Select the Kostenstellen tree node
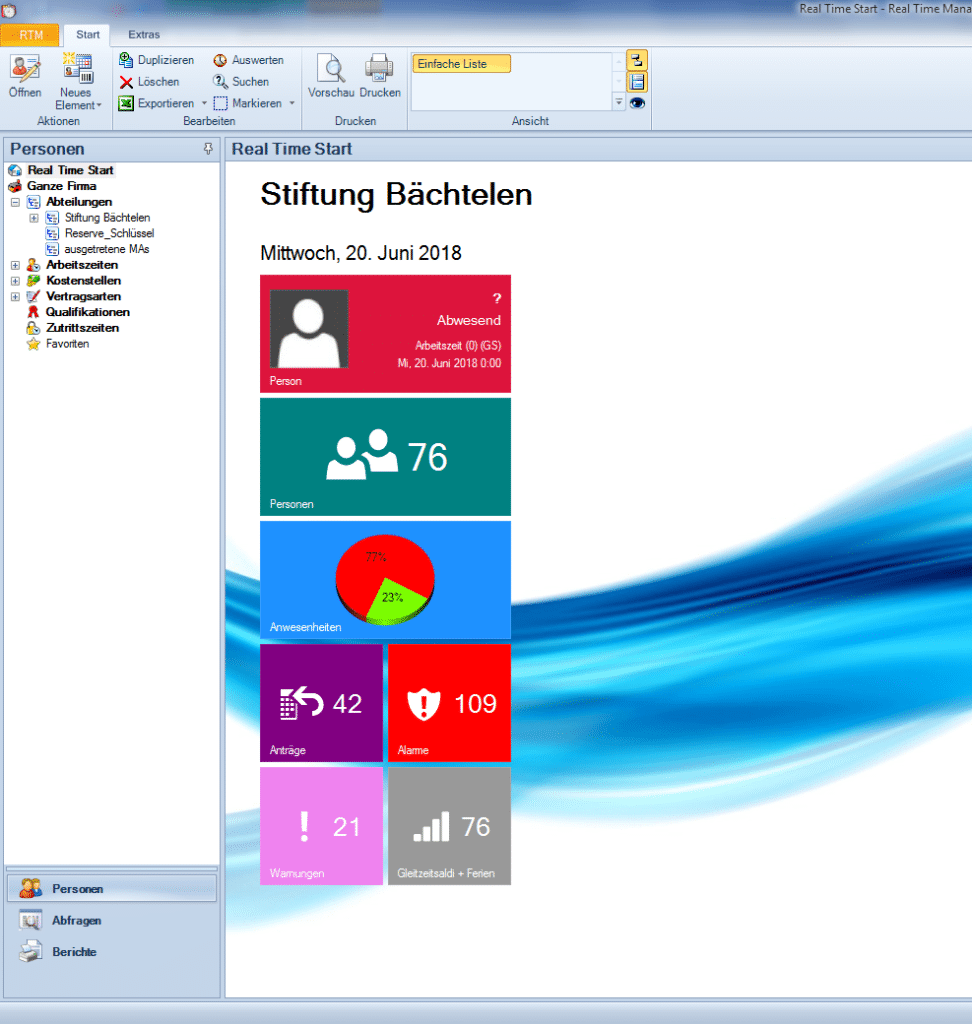 coord(83,280)
